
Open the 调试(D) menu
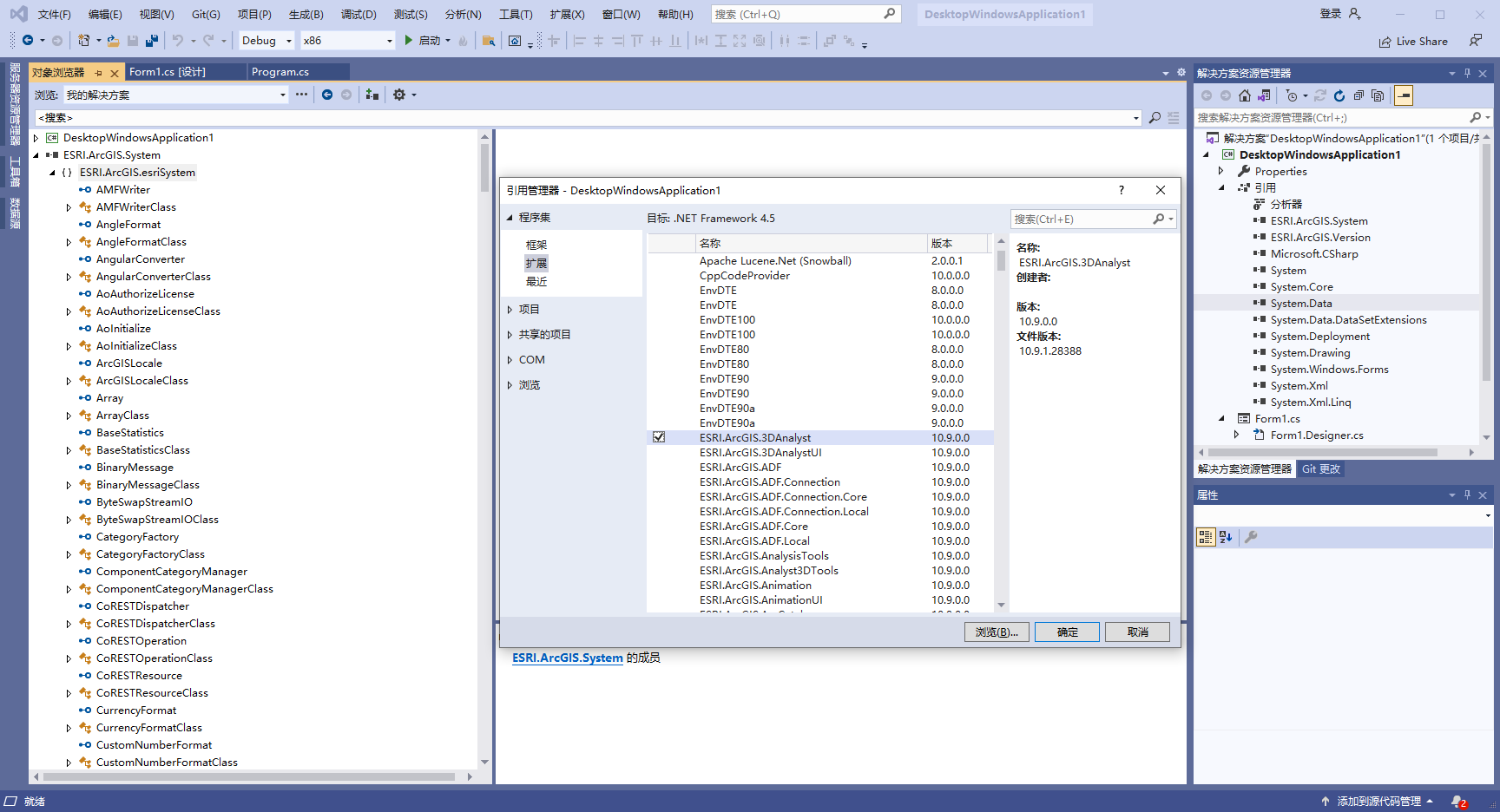click(x=359, y=14)
